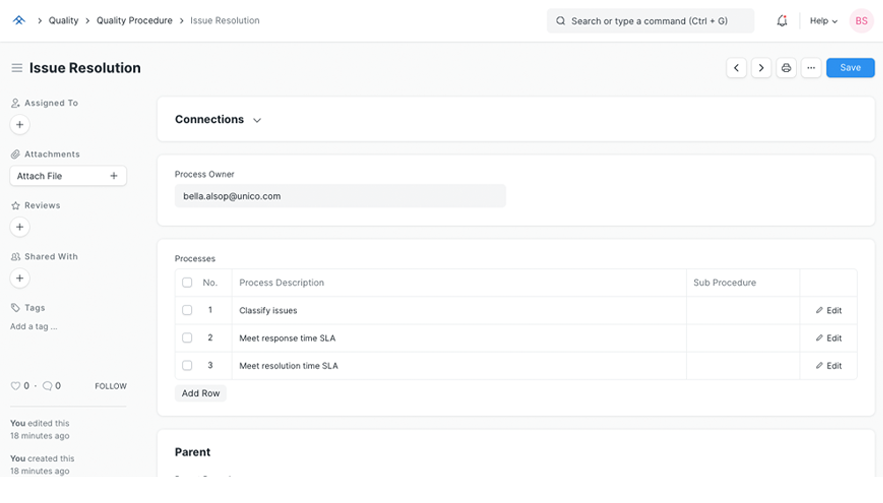This screenshot has height=503, width=883.
Task: Click the Process Owner email field
Action: pos(340,196)
